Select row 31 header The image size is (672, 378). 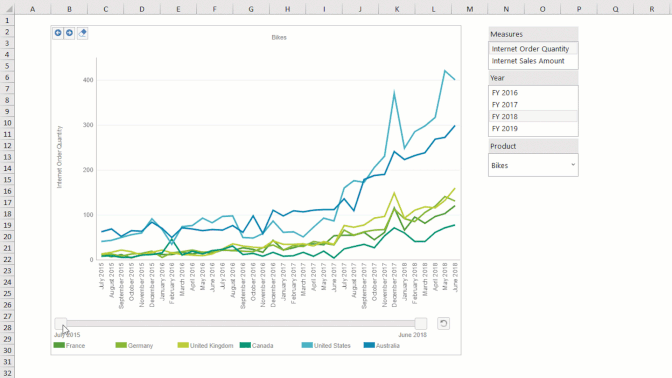click(x=7, y=362)
